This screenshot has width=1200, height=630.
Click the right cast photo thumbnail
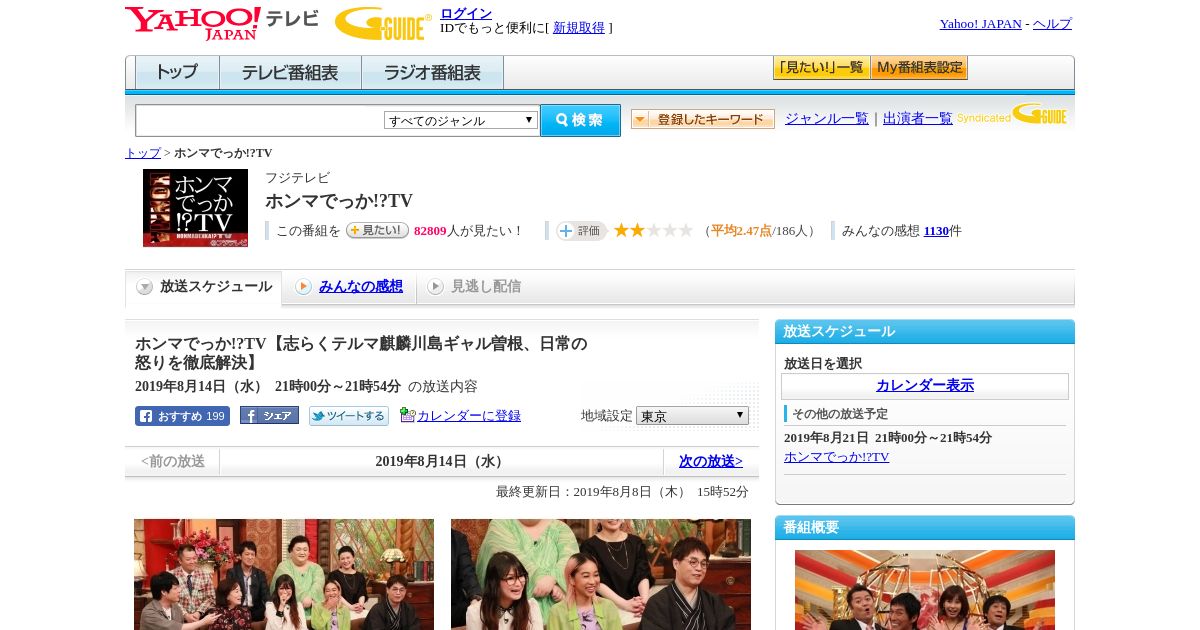601,574
